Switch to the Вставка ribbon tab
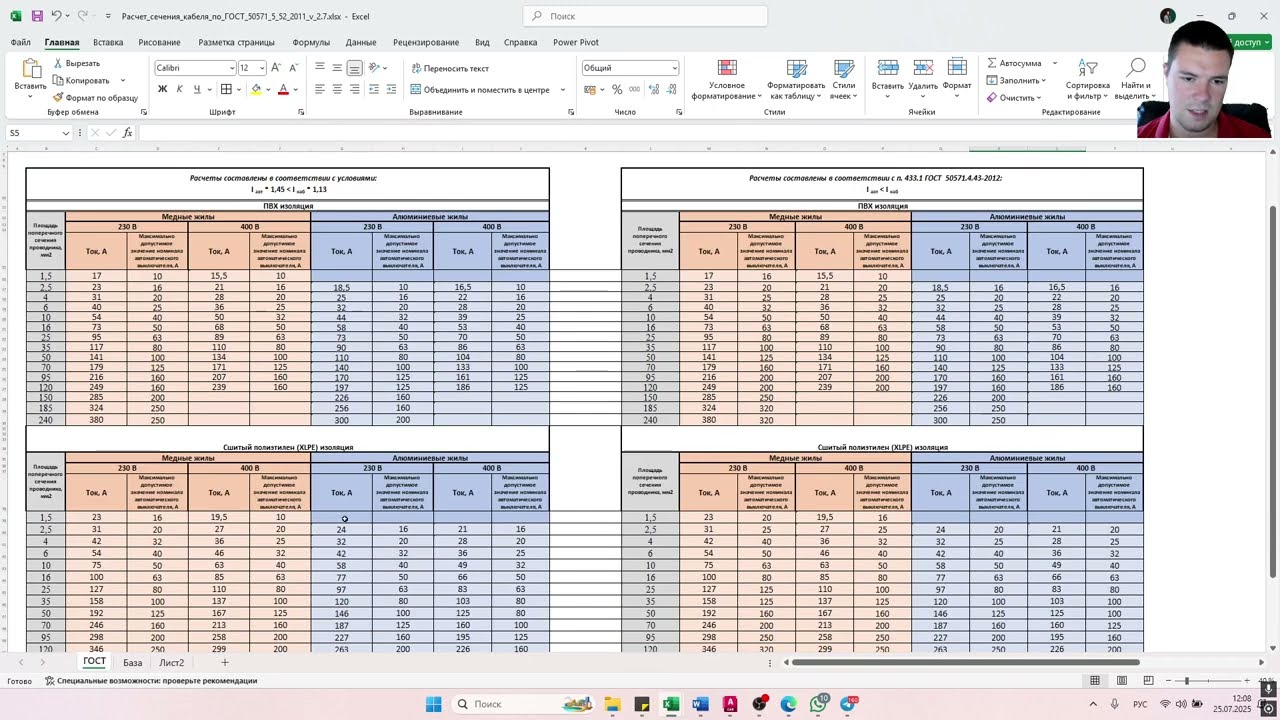 (108, 42)
